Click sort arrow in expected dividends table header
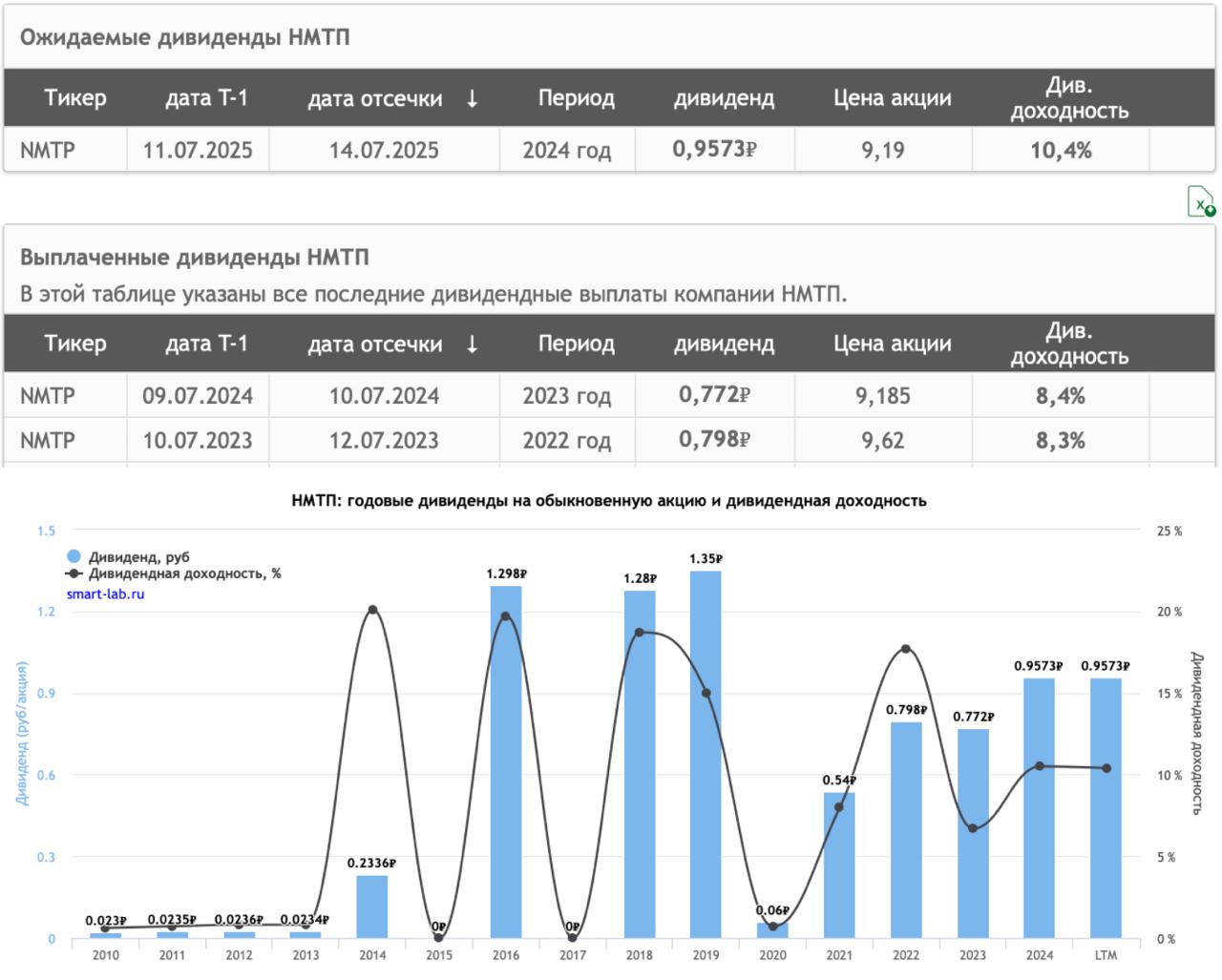Screen dimensions: 1222x980 pos(472,98)
